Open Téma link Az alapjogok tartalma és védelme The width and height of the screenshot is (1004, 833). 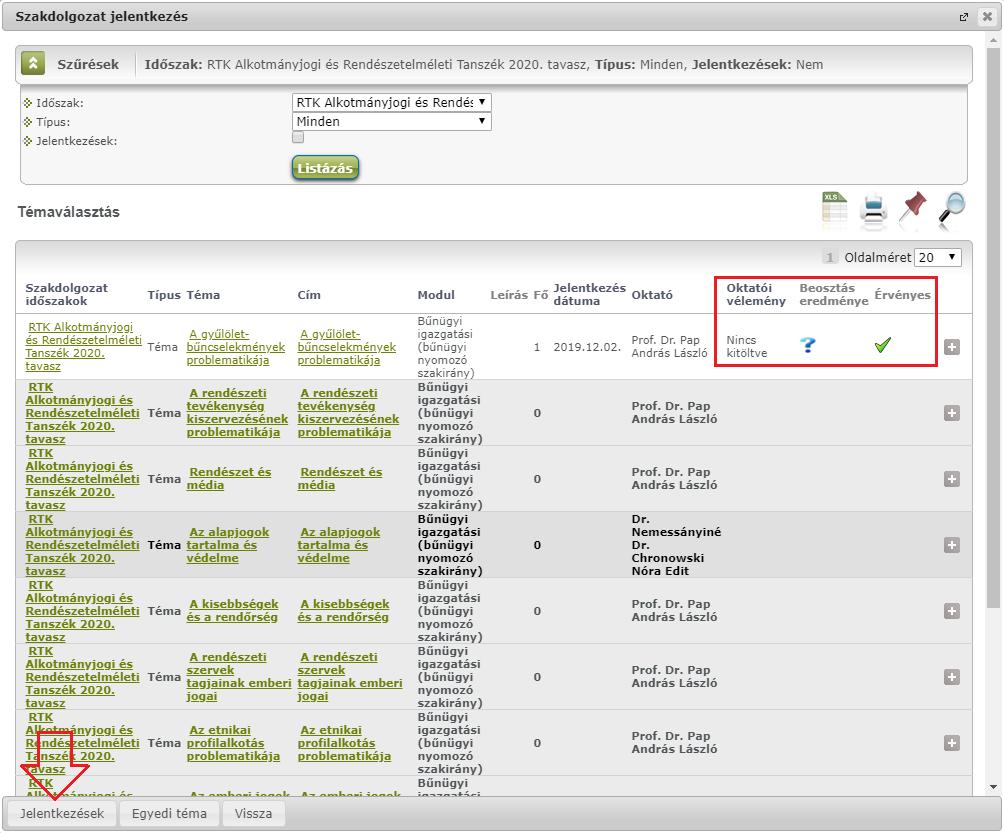click(227, 545)
